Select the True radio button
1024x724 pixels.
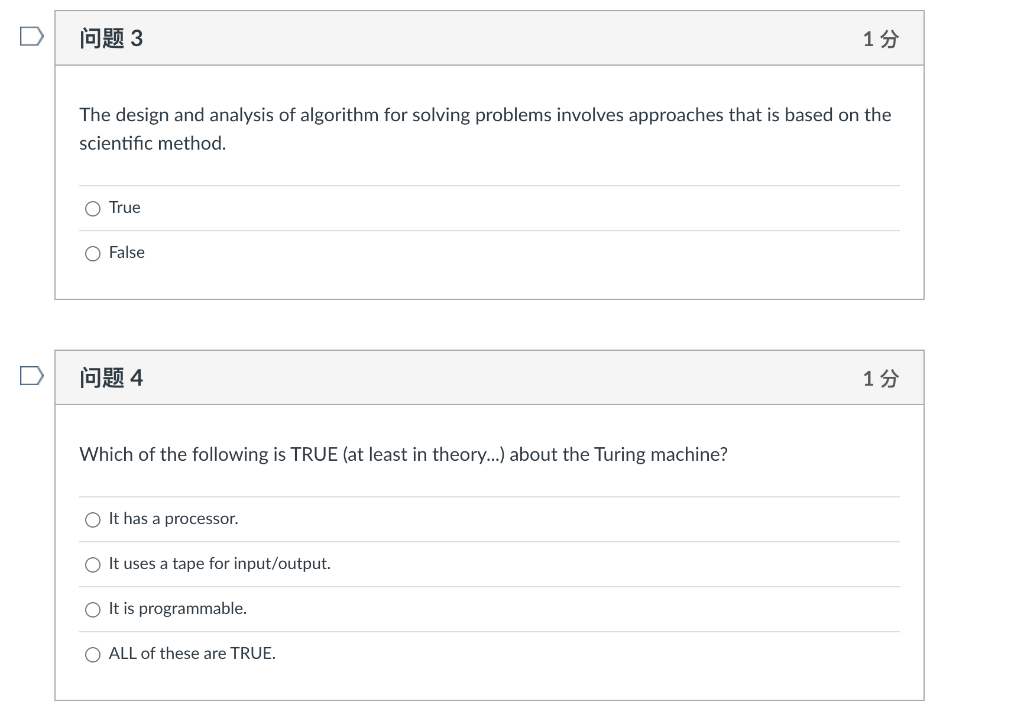93,208
